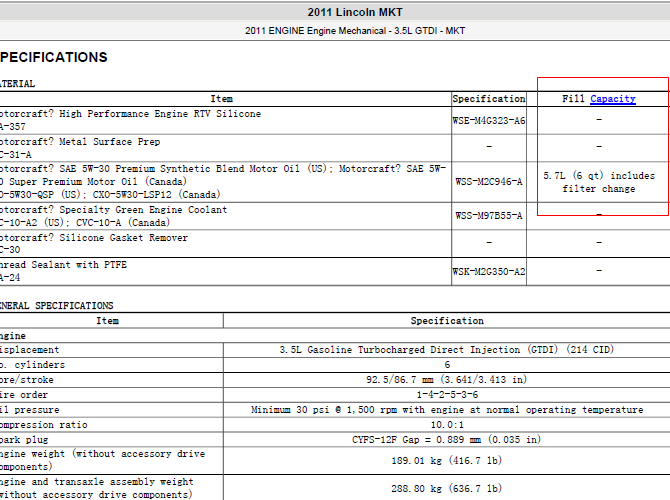This screenshot has width=670, height=500.
Task: Click the GENERAL SPECIFICATIONS section heading
Action: coord(56,306)
